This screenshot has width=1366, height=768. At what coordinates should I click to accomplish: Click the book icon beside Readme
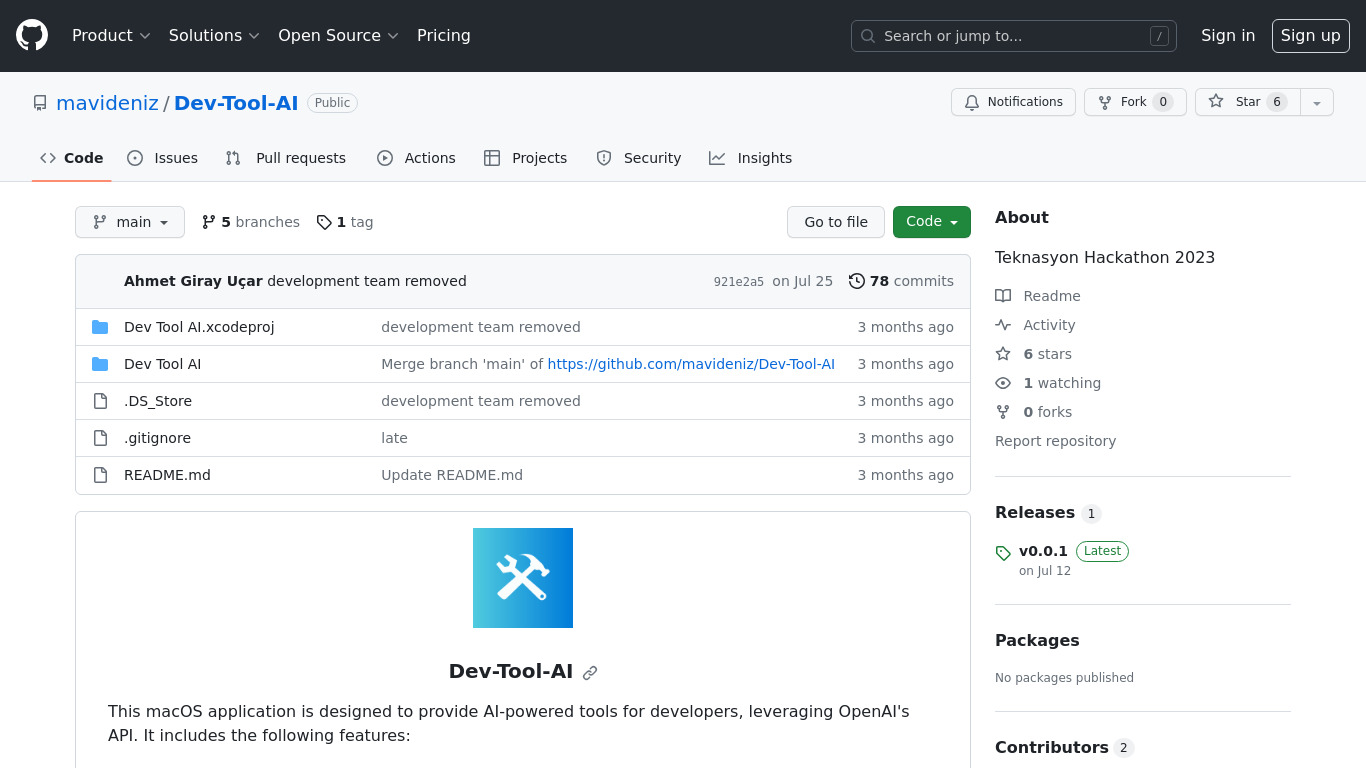(1003, 296)
